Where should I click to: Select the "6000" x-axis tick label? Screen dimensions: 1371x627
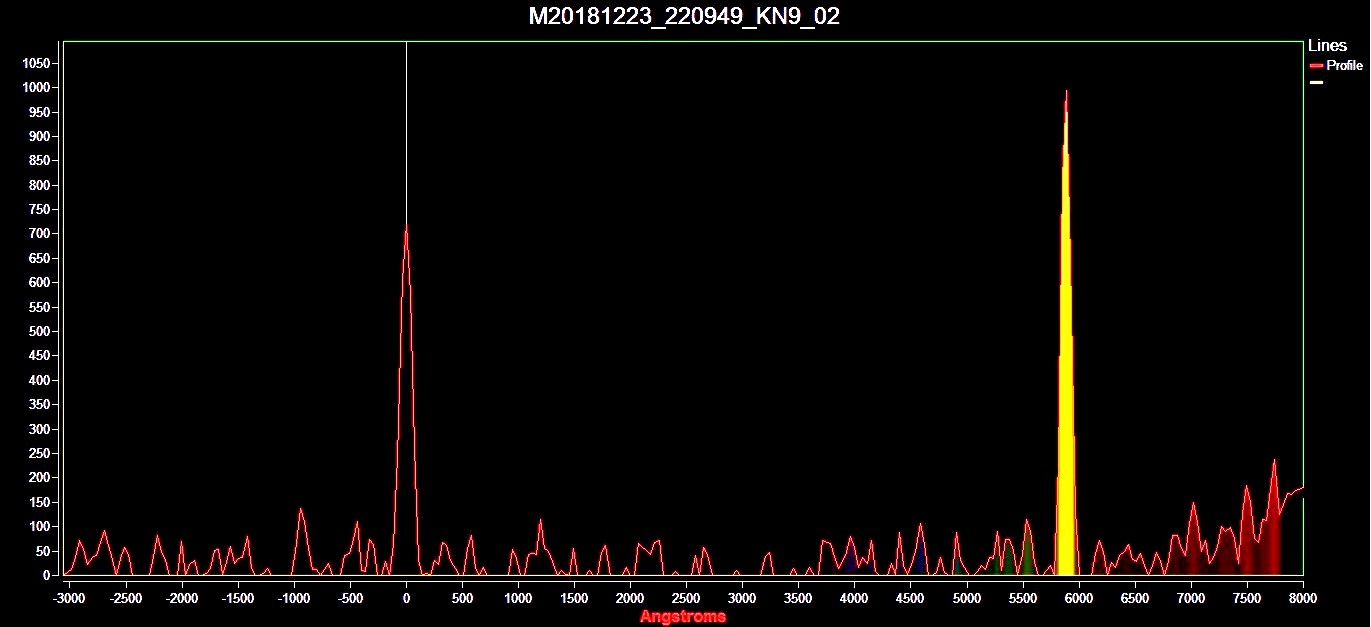(1078, 599)
